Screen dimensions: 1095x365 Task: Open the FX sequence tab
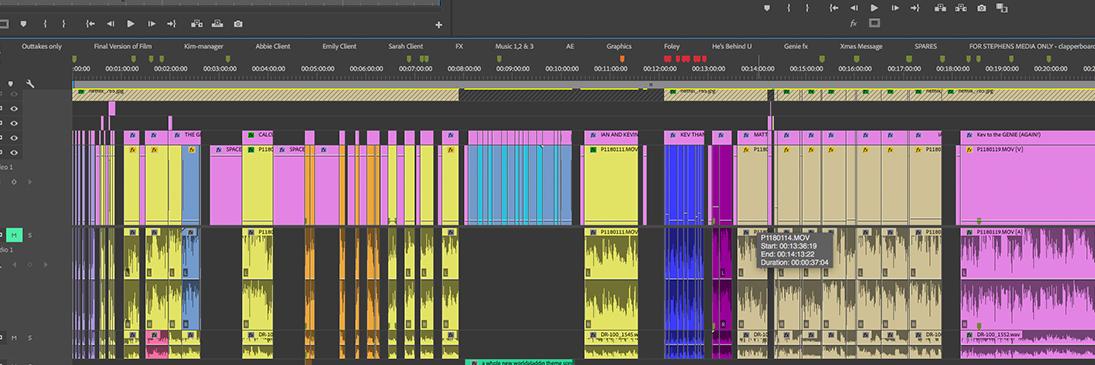click(459, 46)
